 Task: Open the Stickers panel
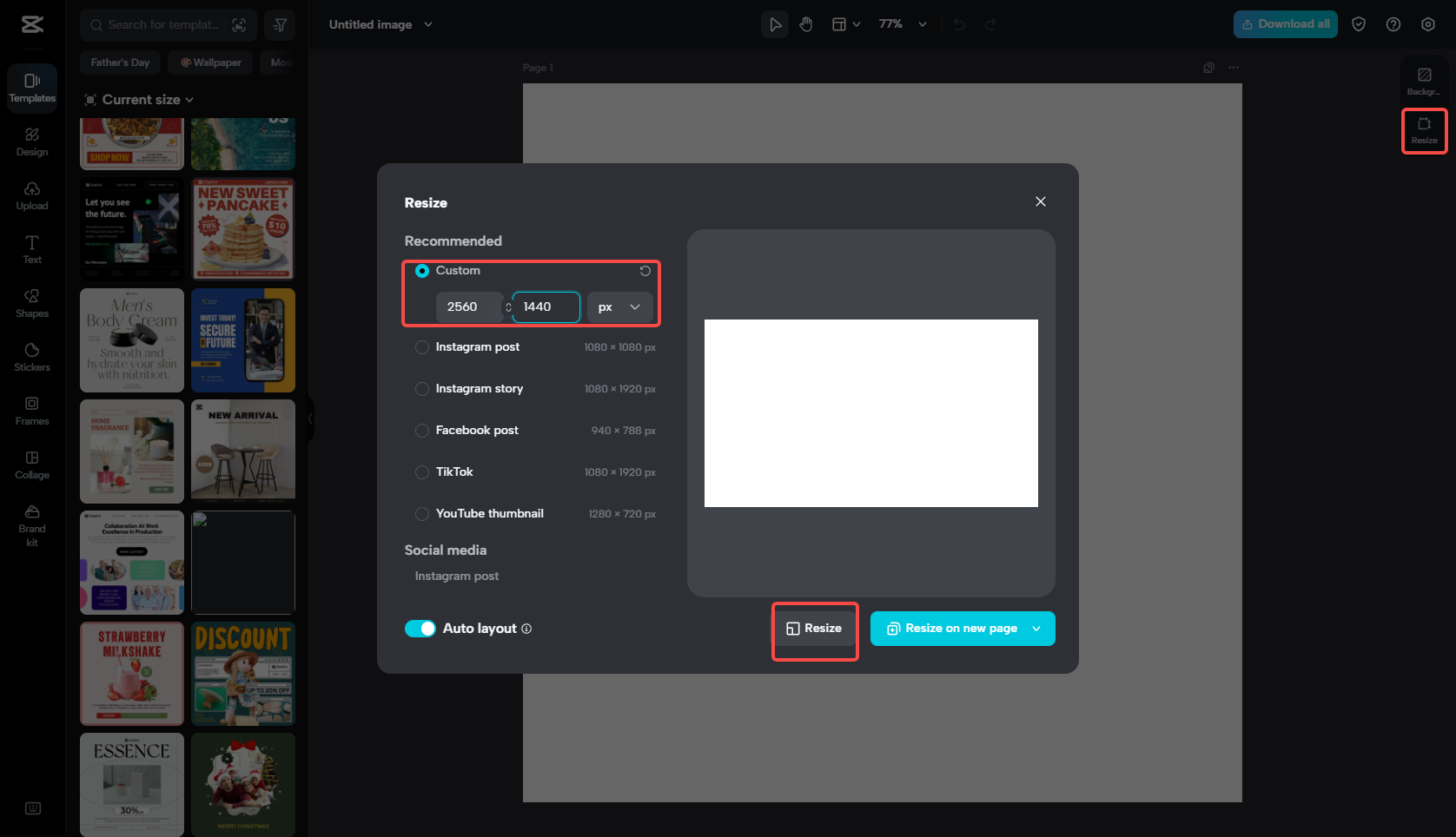pos(31,356)
